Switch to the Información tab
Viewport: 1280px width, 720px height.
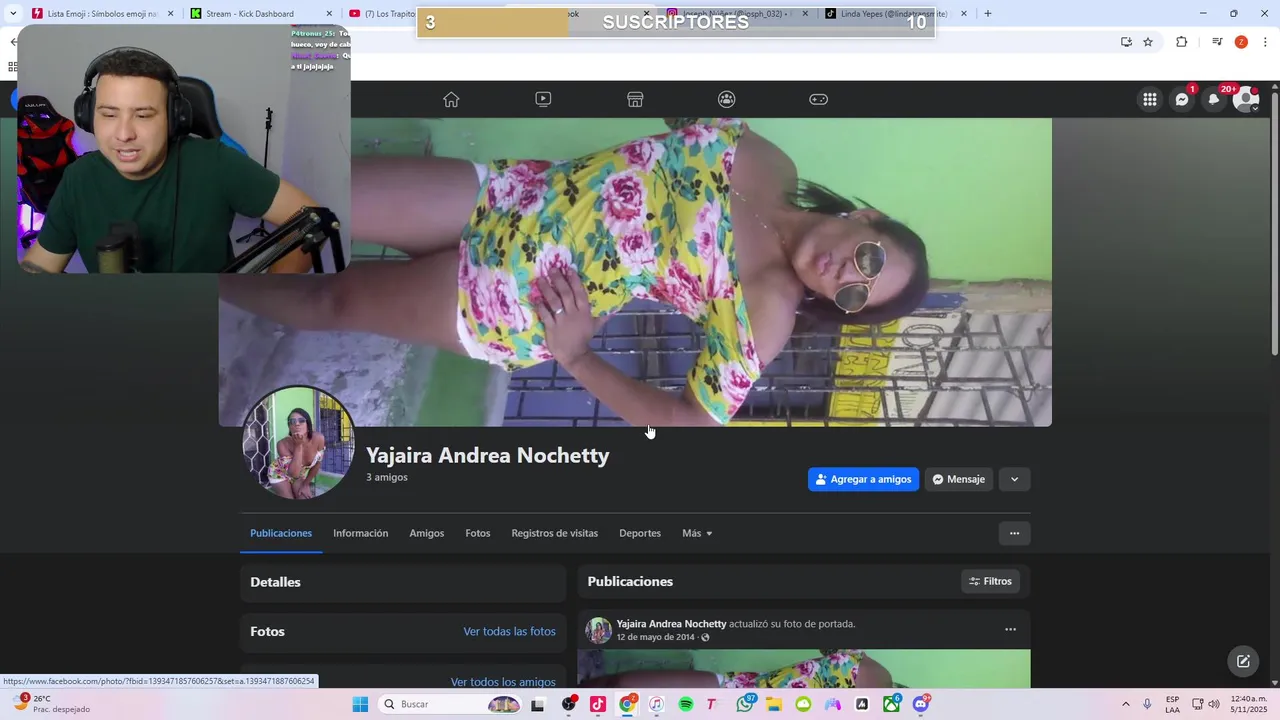coord(361,533)
